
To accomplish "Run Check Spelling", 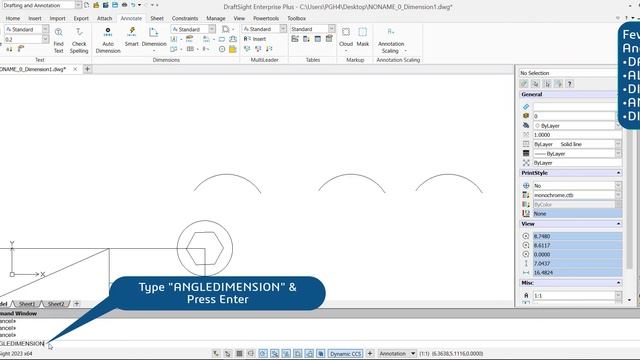I will 79,40.
